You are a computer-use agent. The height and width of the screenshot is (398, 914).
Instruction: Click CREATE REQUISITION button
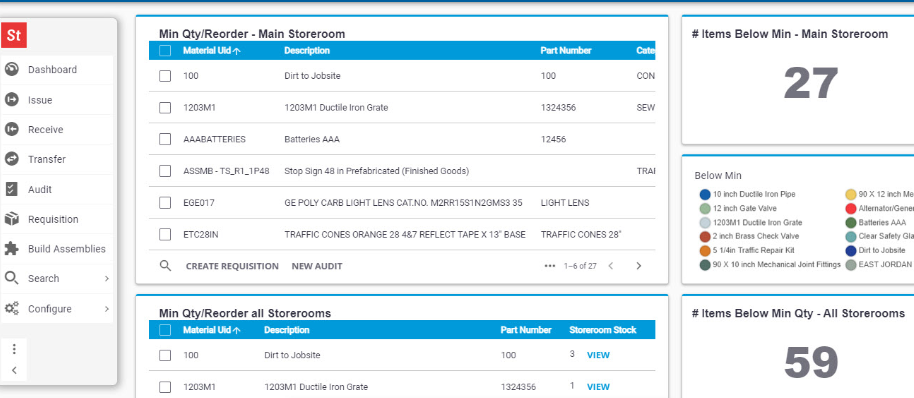232,266
